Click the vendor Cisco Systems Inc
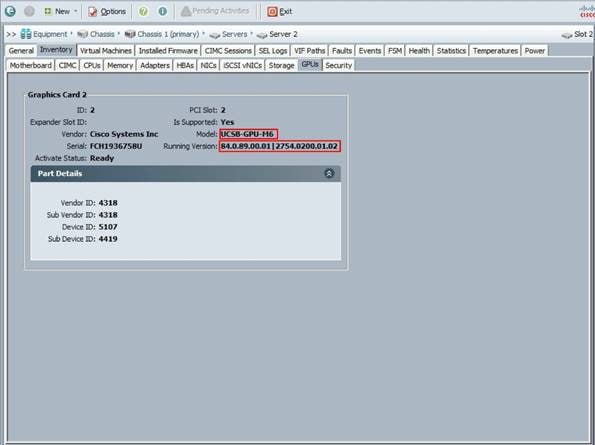Viewport: 595px width, 445px height. [x=124, y=134]
